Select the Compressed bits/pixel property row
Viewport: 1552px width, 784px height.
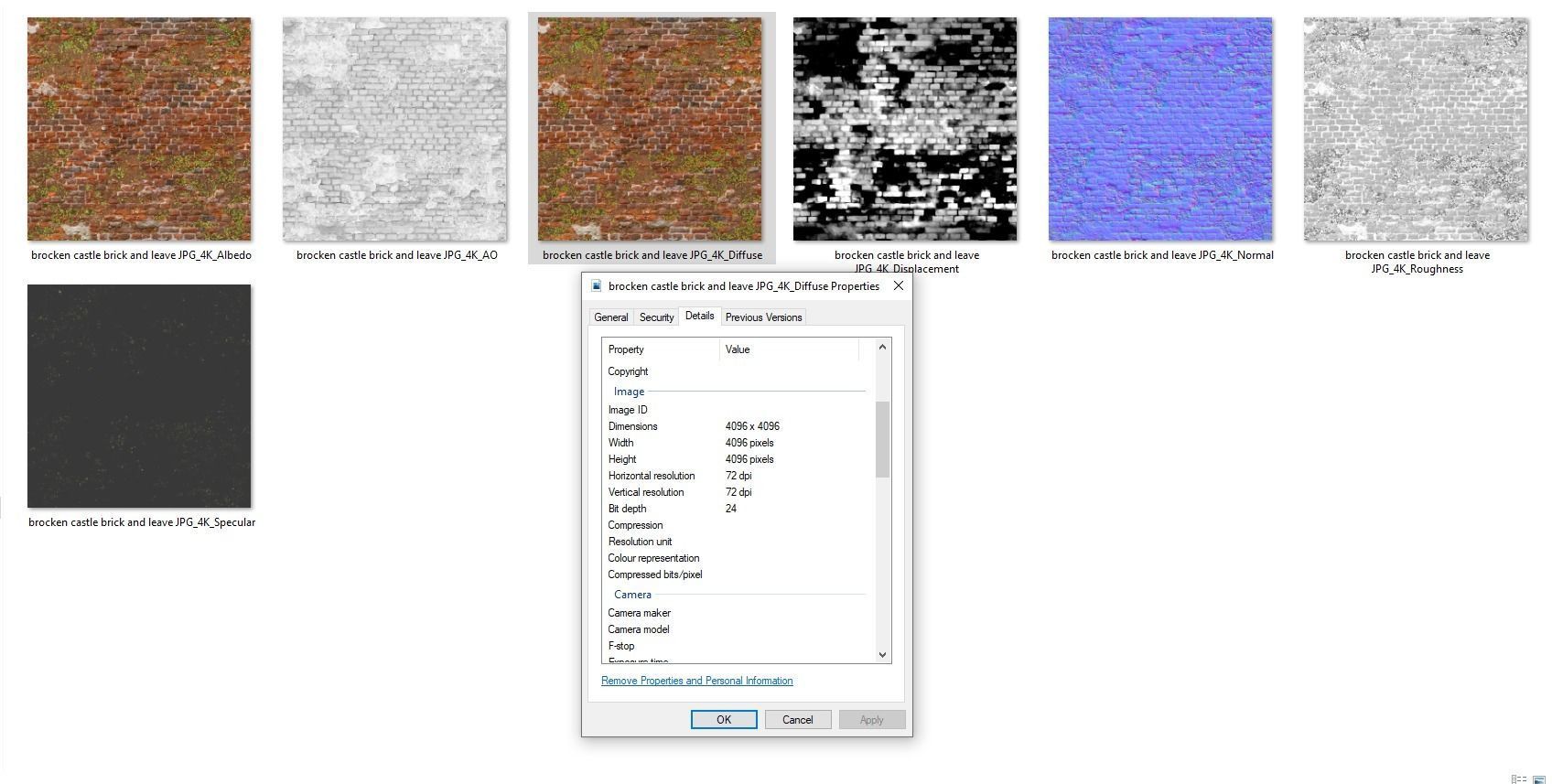734,575
